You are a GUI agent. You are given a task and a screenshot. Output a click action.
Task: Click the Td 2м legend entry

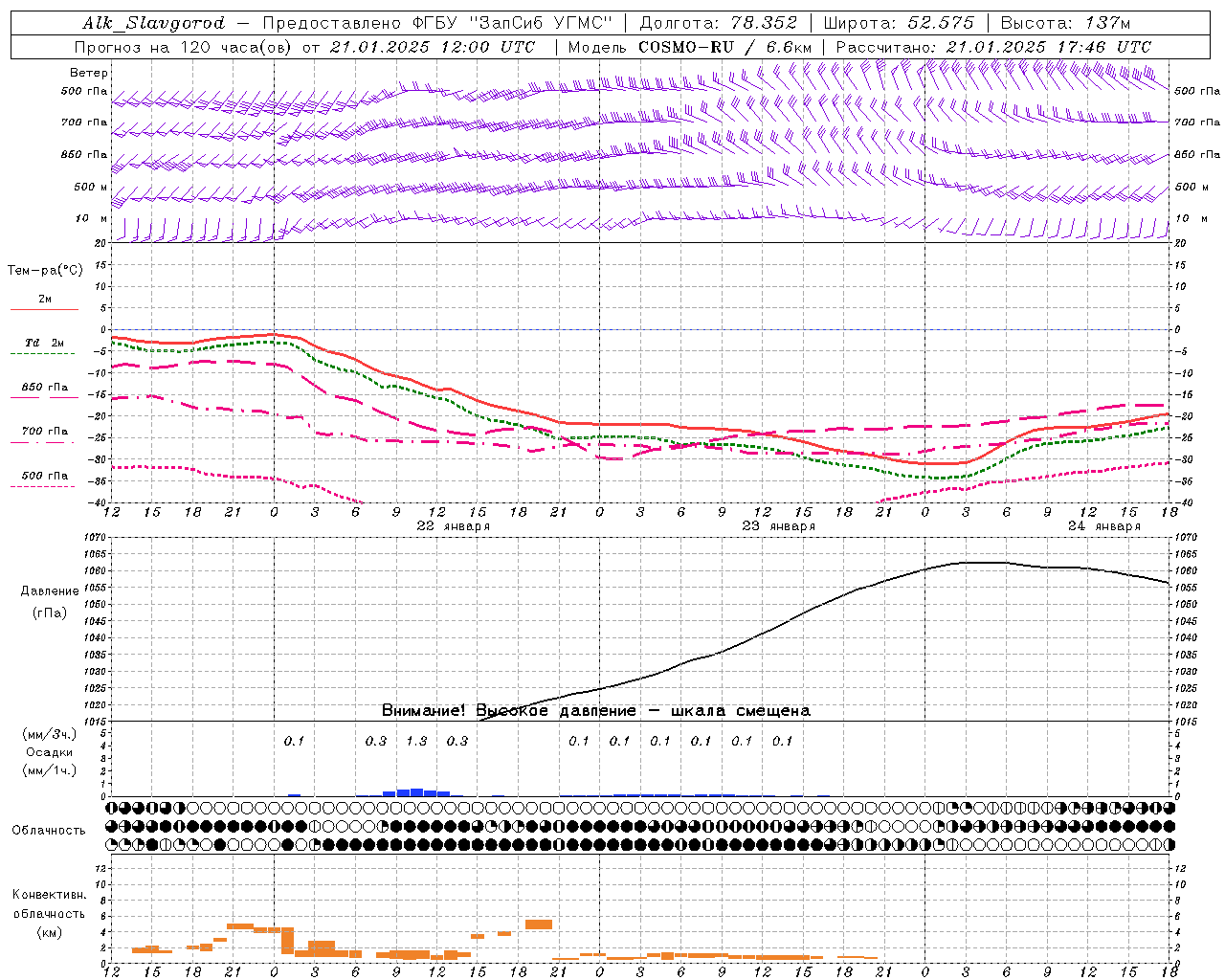[45, 343]
